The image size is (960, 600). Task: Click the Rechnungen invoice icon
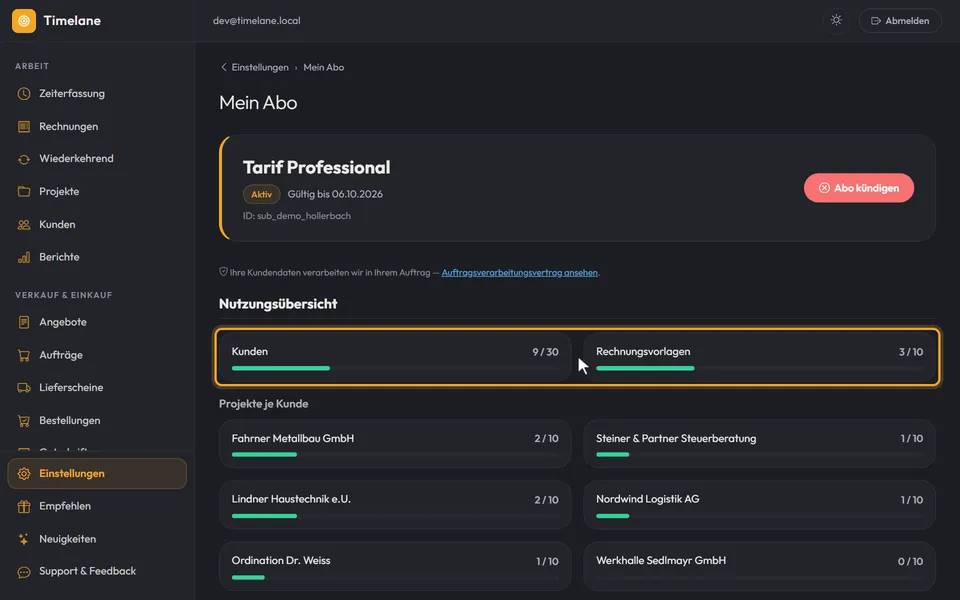(24, 127)
